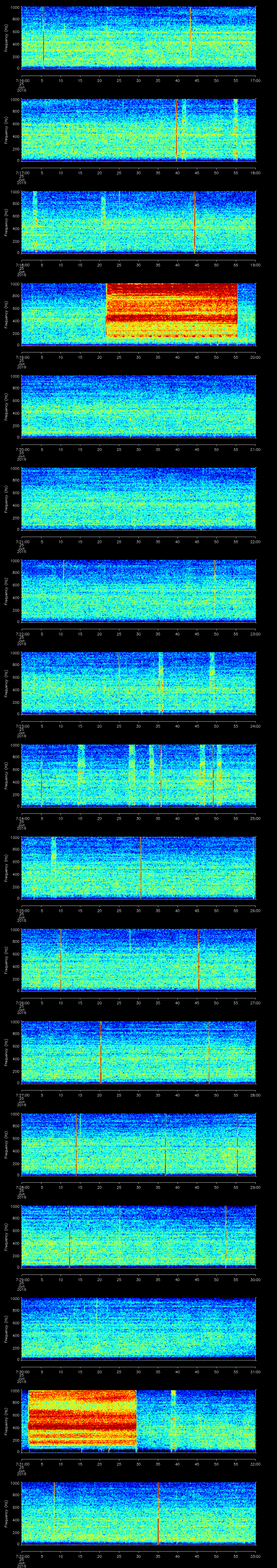The width and height of the screenshot is (277, 1568).
Task: Click the "25:00" end time label
Action: (255, 819)
